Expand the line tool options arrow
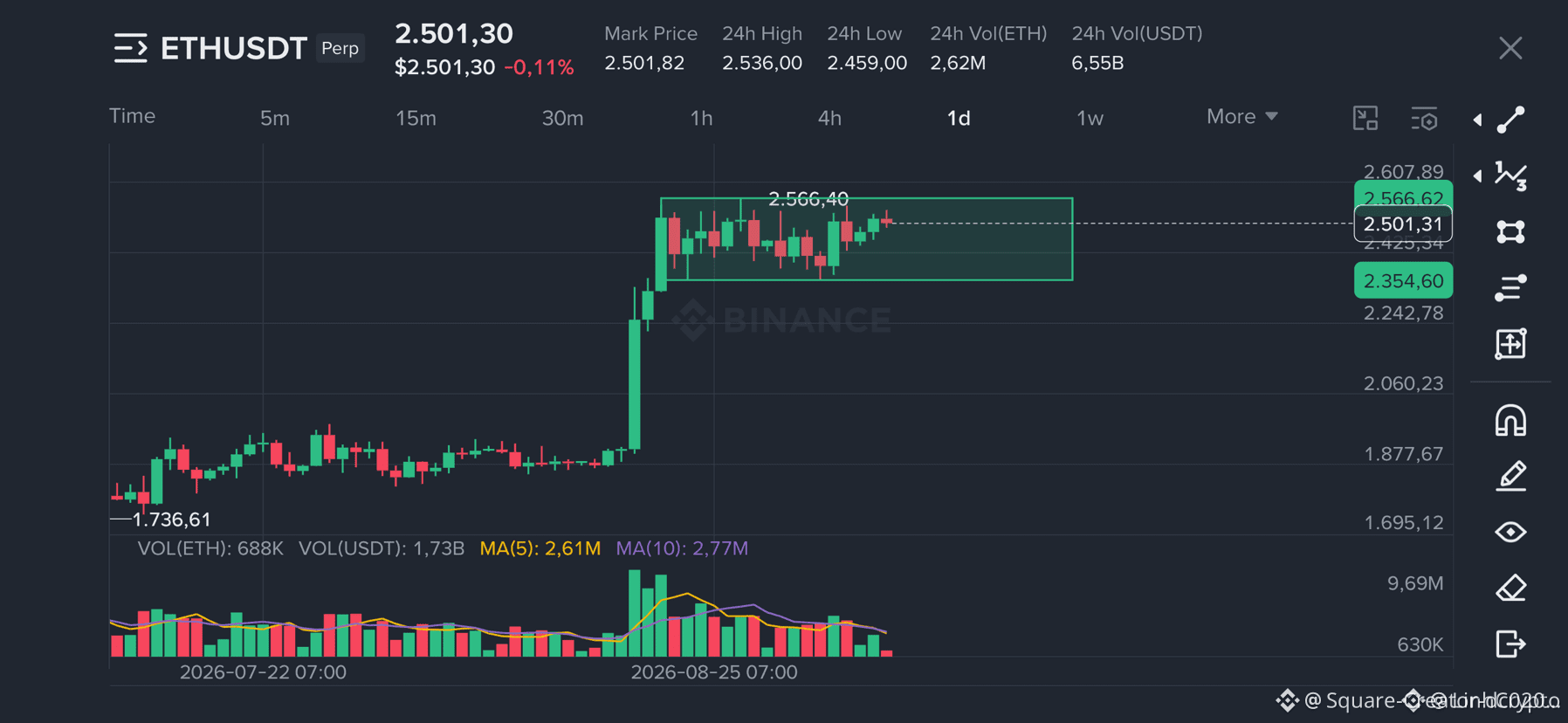The width and height of the screenshot is (1568, 723). click(1477, 120)
